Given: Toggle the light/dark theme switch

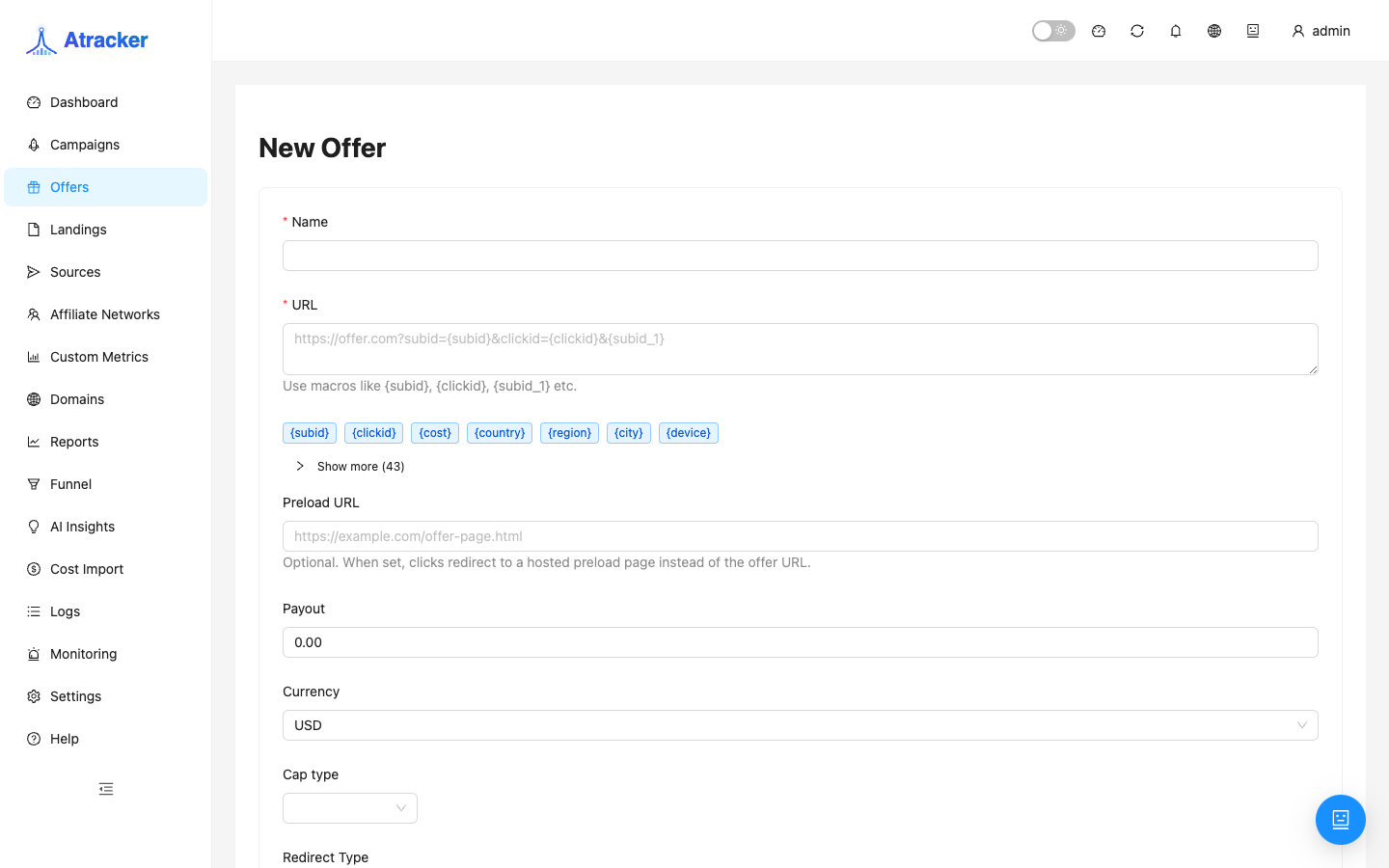Looking at the screenshot, I should [x=1053, y=31].
